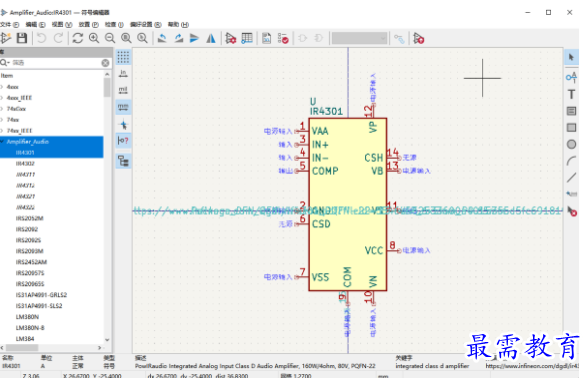Open the 检查 (I) menu
Screen dimensions: 588x378
coord(114,24)
